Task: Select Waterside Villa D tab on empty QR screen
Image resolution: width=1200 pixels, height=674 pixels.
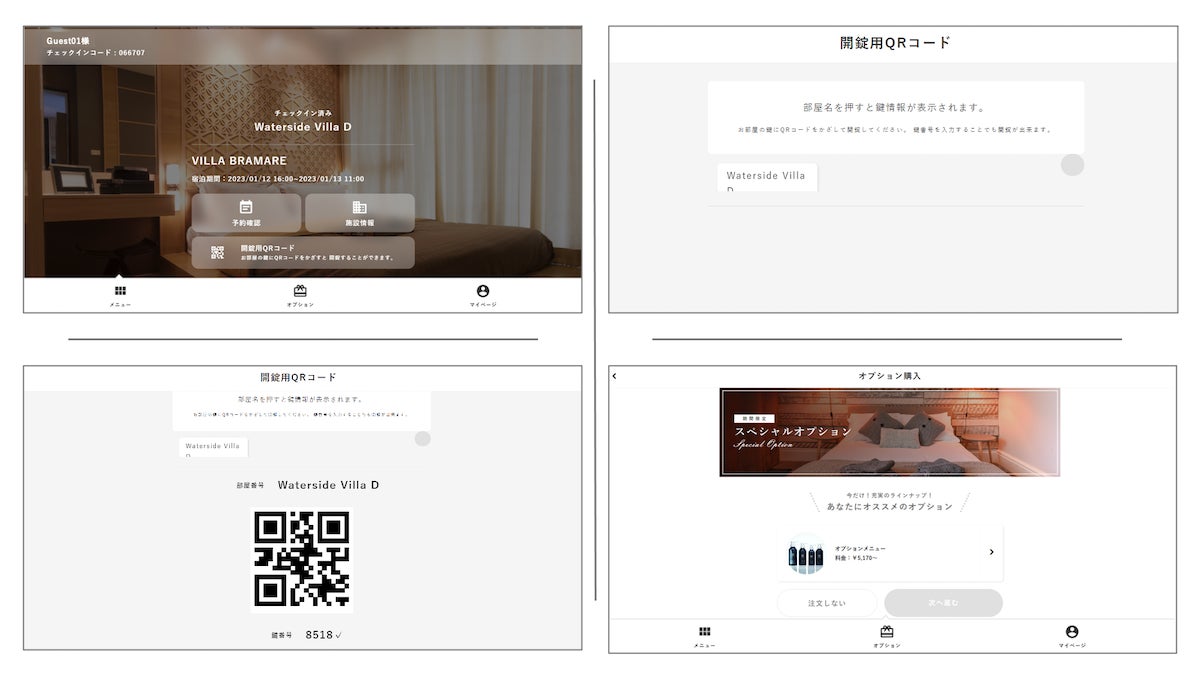Action: tap(766, 178)
